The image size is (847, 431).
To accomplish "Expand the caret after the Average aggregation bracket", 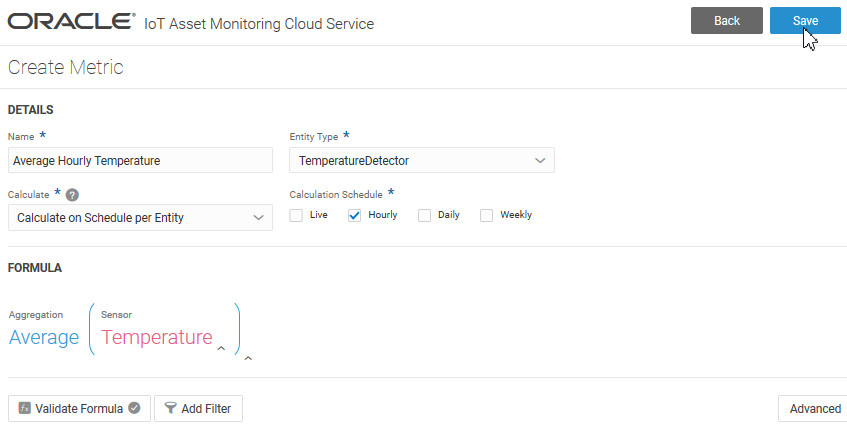I will click(248, 358).
